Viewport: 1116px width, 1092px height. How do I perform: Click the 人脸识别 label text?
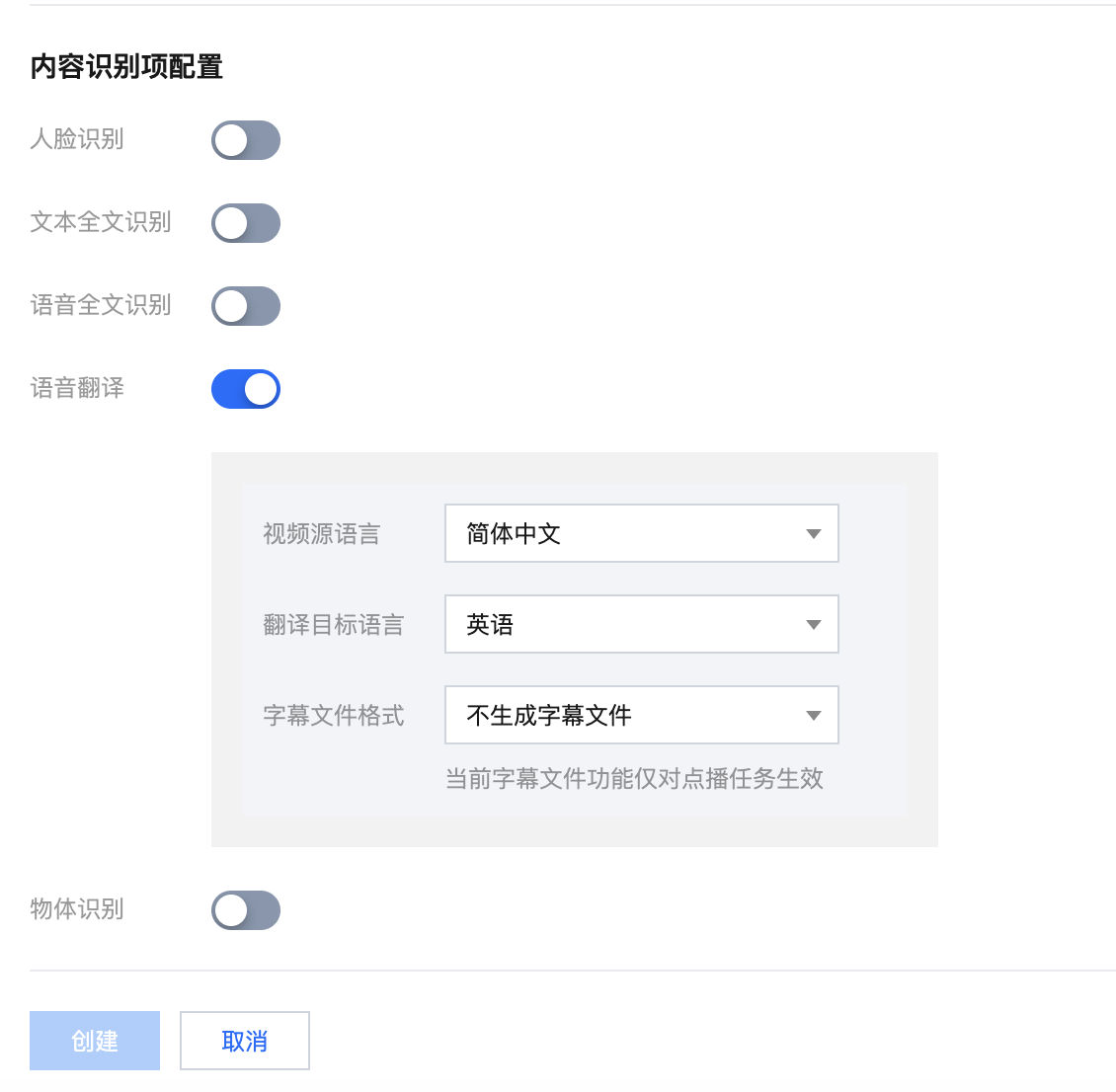tap(77, 139)
